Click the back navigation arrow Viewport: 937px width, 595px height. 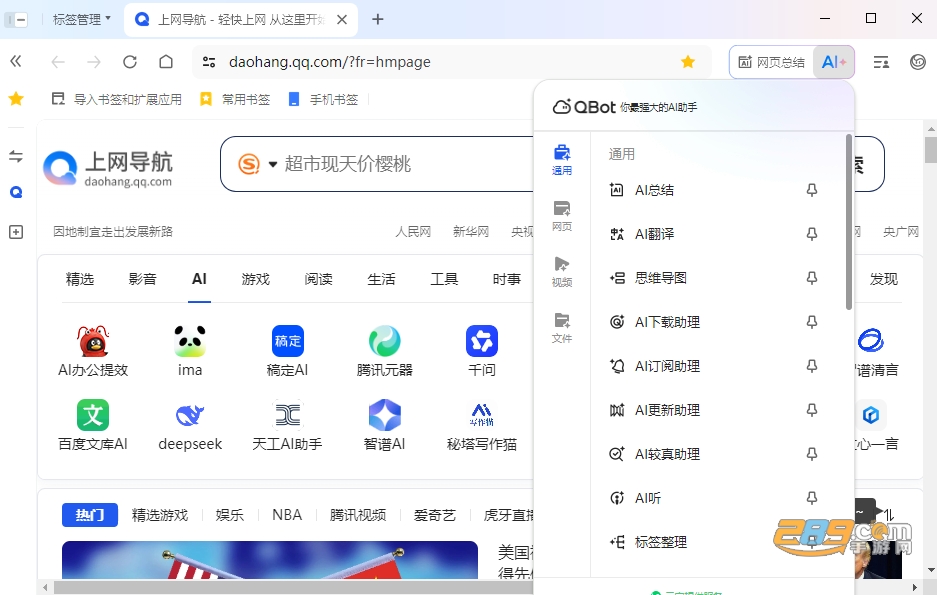pos(57,62)
